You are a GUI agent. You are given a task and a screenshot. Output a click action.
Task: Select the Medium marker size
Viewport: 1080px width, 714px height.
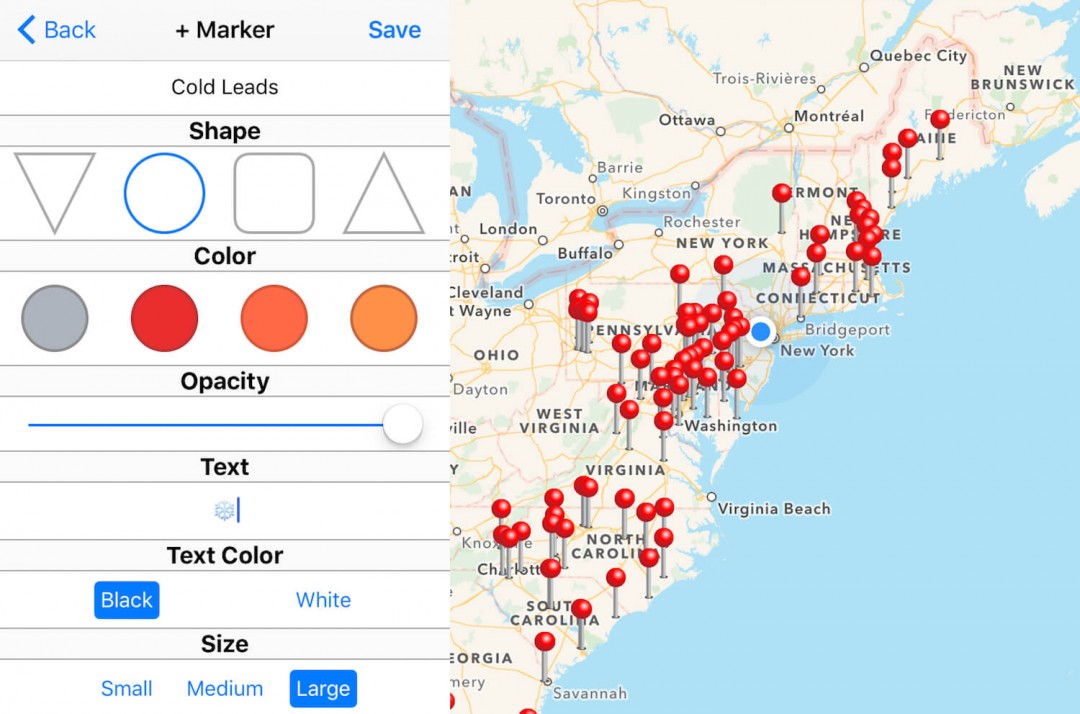(224, 688)
